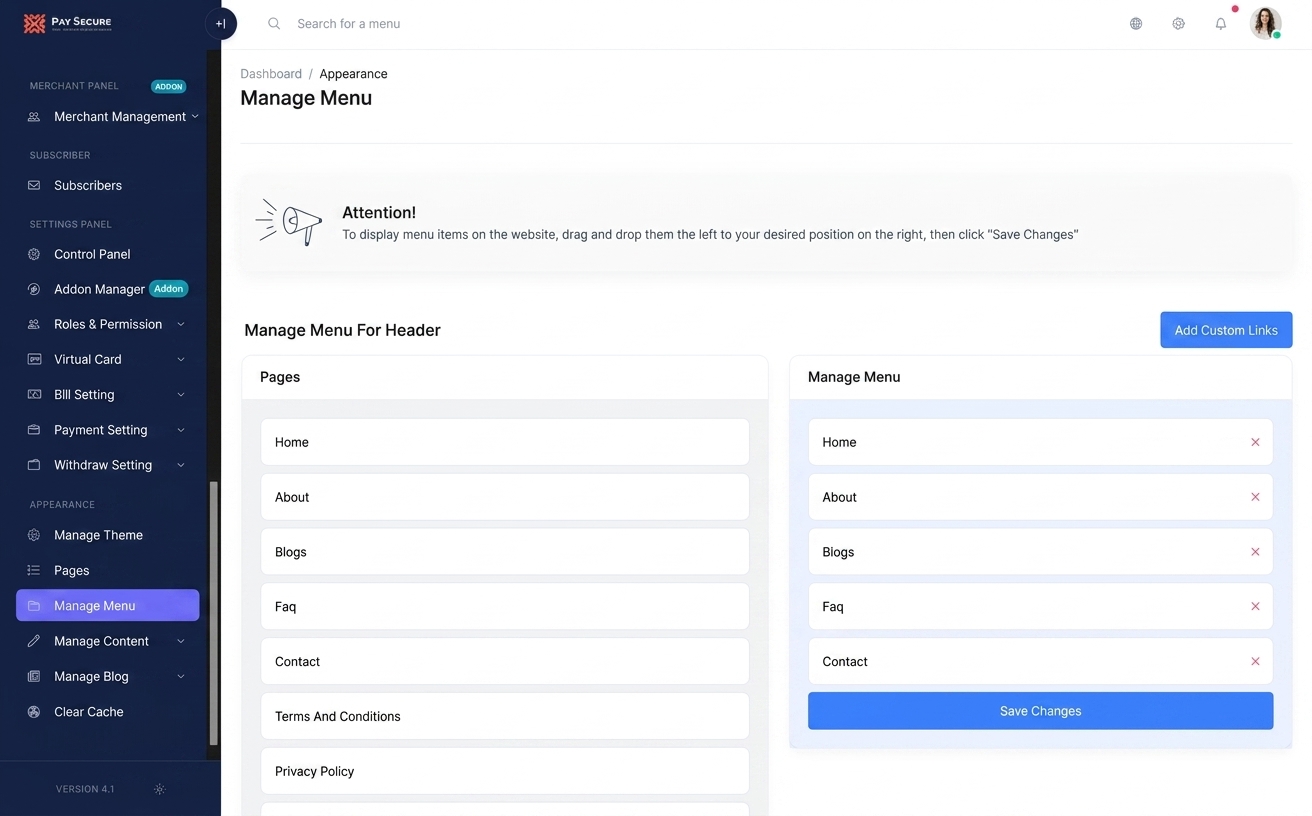Expand the Roles & Permission submenu
The width and height of the screenshot is (1312, 816).
pos(181,324)
